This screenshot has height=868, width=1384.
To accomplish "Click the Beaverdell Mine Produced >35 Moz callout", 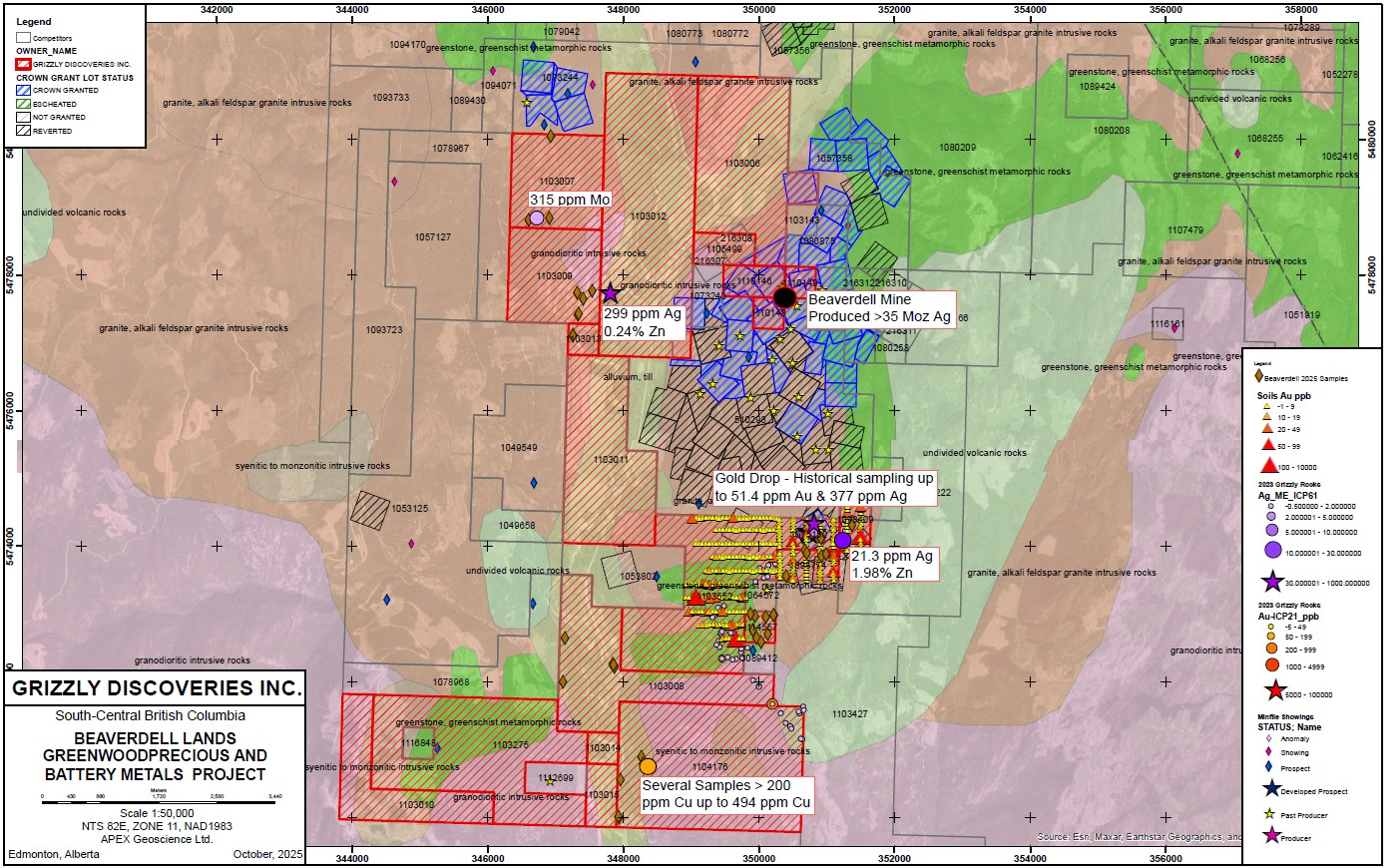I will pos(880,308).
